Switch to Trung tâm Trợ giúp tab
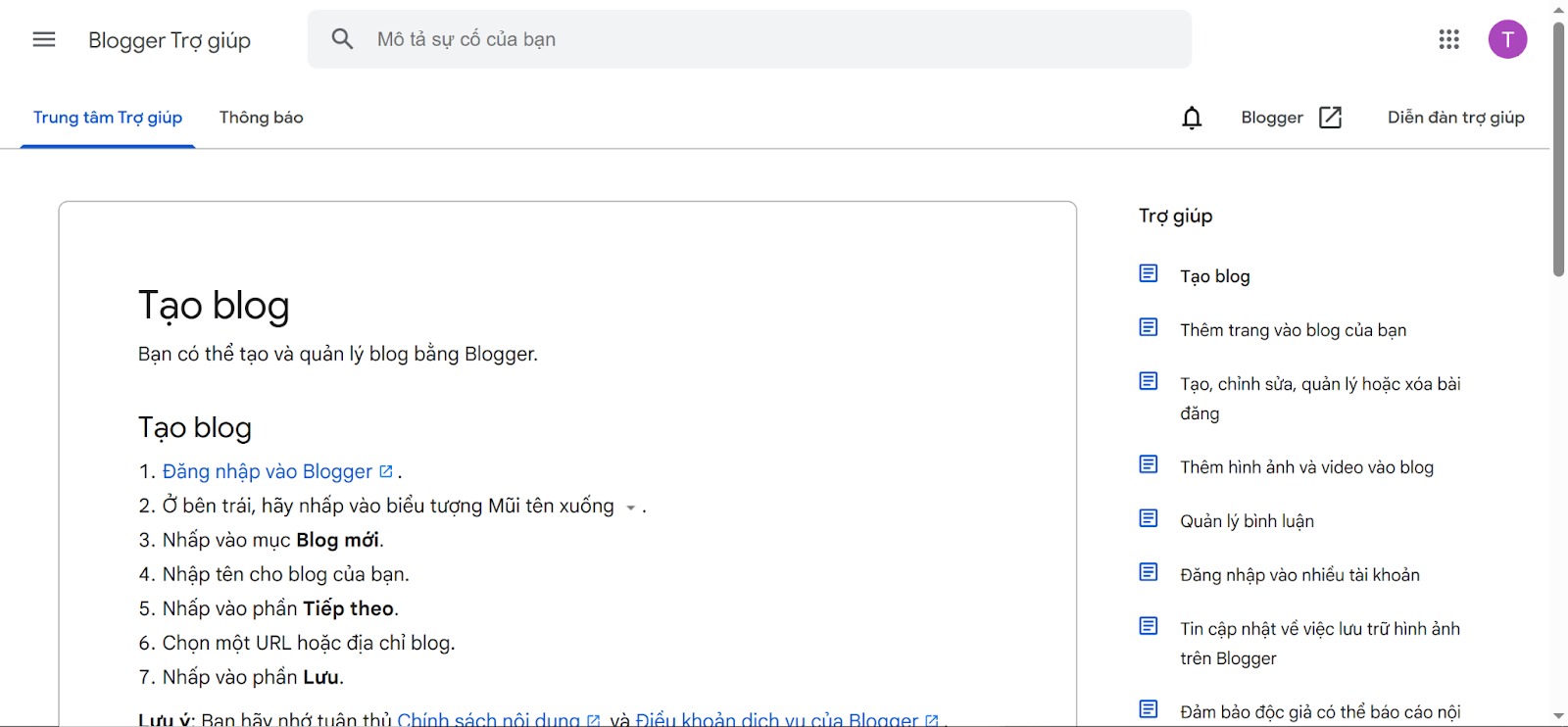1568x727 pixels. 108,118
